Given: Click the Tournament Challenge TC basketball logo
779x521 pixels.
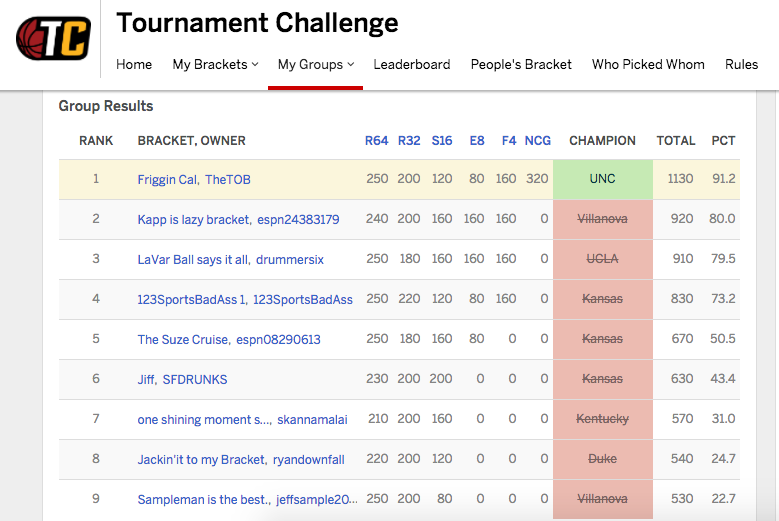Looking at the screenshot, I should 53,38.
